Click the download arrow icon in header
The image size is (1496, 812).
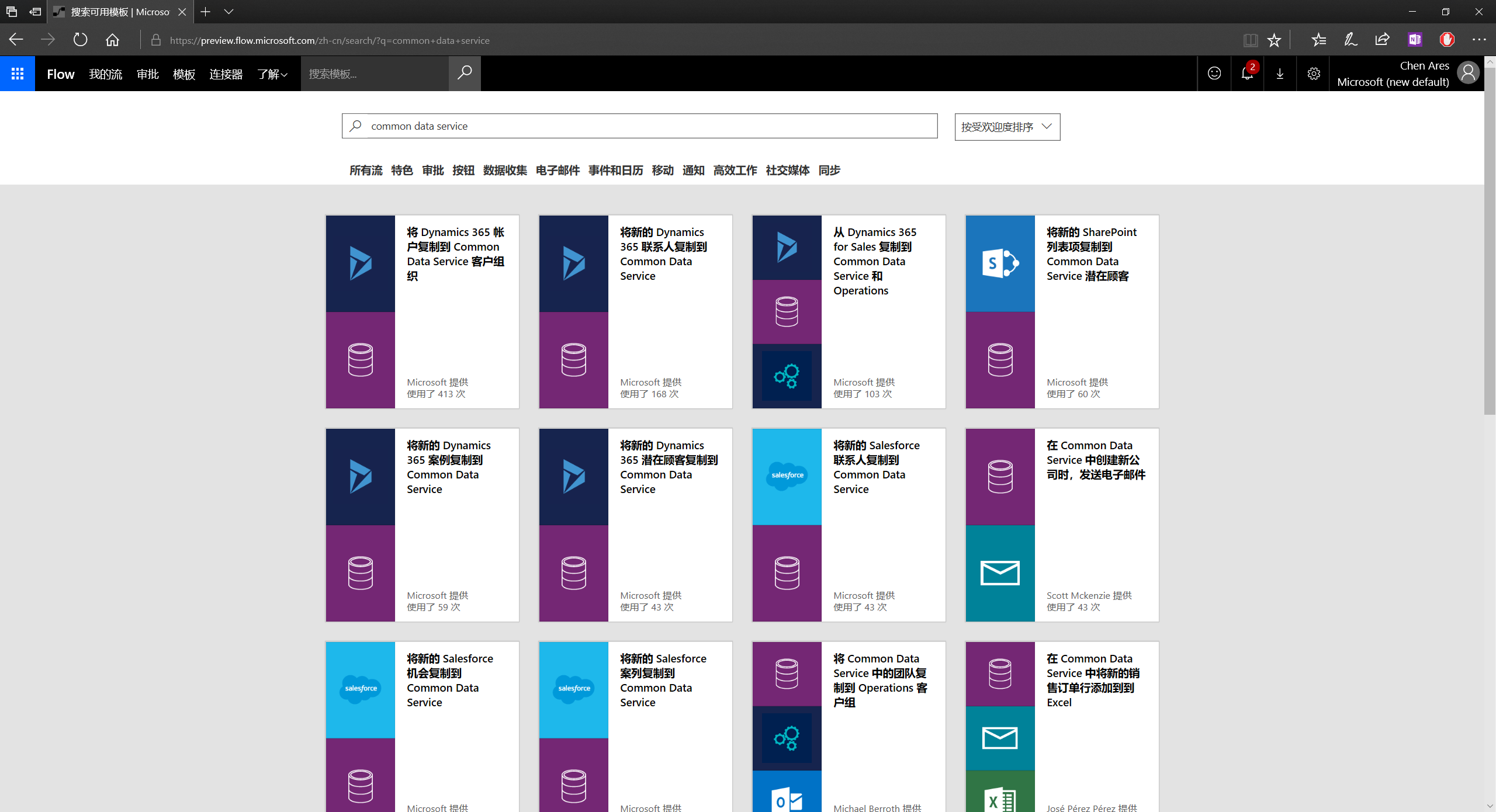tap(1280, 74)
